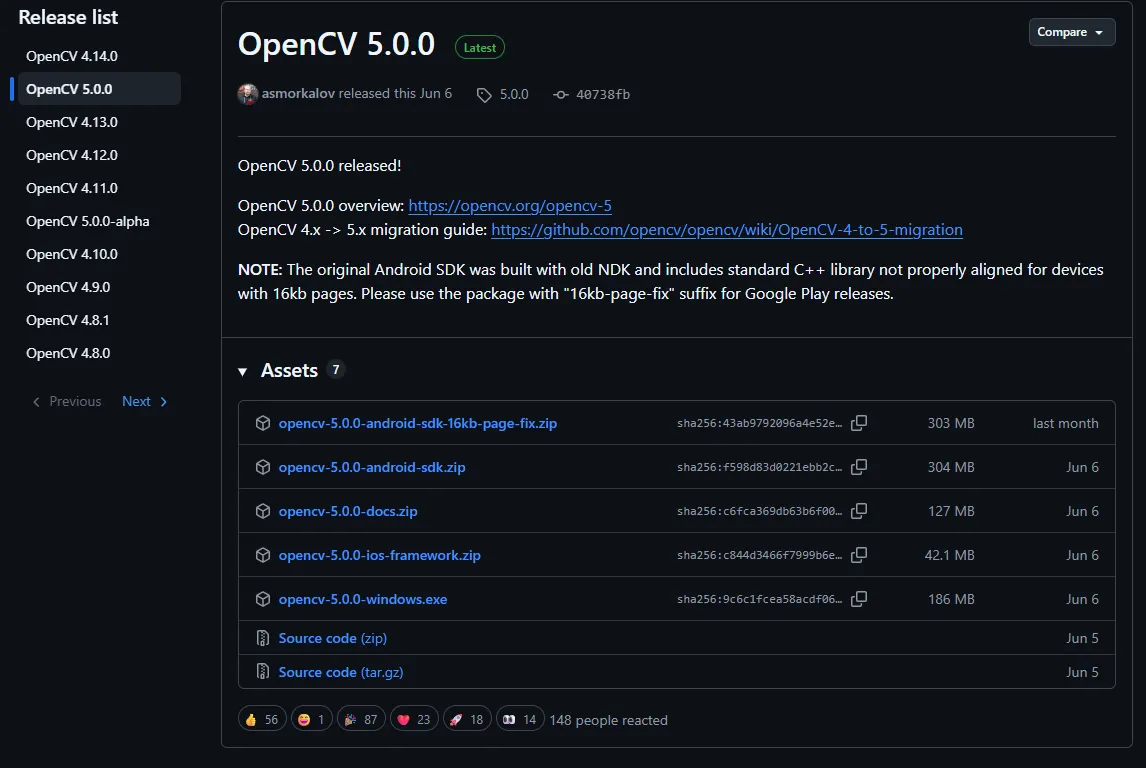This screenshot has width=1146, height=768.
Task: Copy sha256 of opencv-5.0.0-windows.exe
Action: coord(859,598)
